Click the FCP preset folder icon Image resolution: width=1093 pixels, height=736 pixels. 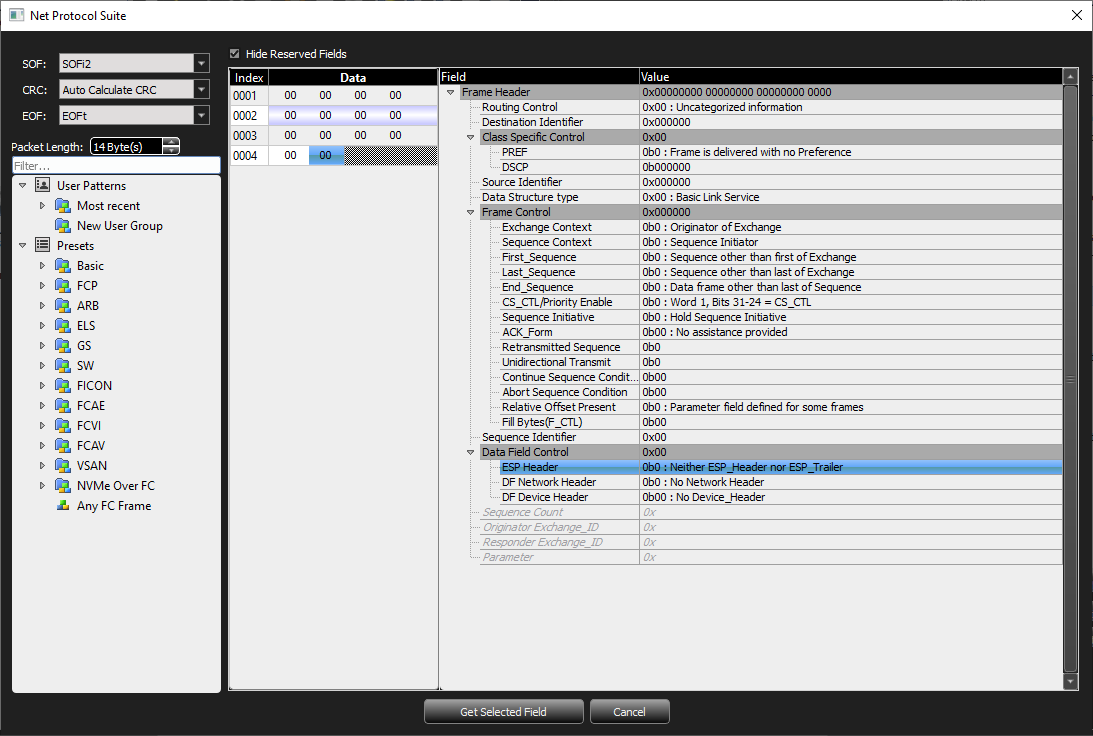click(x=63, y=286)
